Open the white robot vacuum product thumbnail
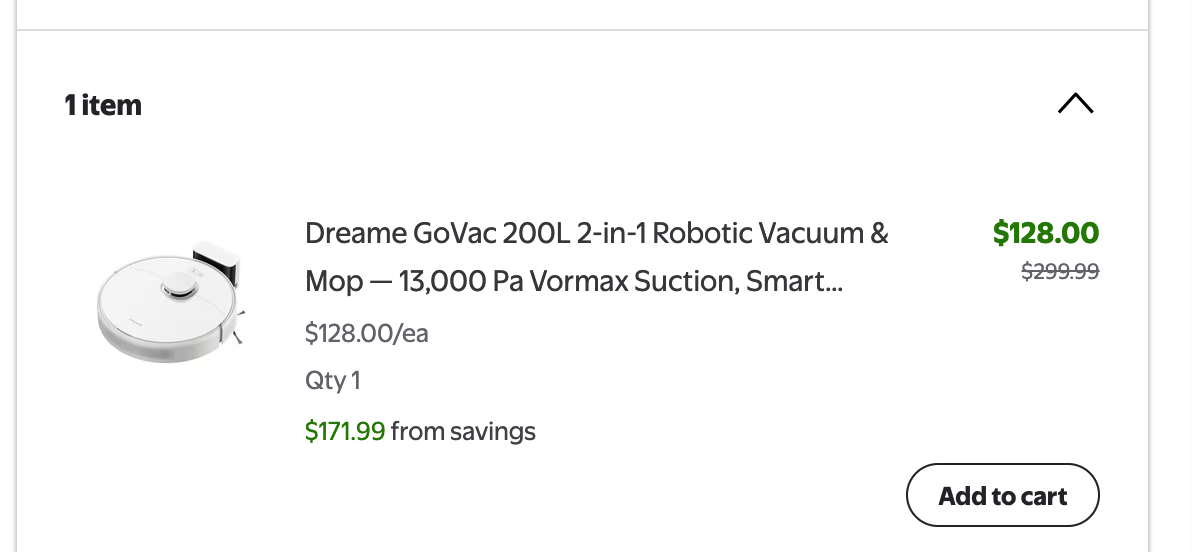The height and width of the screenshot is (552, 1192). 170,301
